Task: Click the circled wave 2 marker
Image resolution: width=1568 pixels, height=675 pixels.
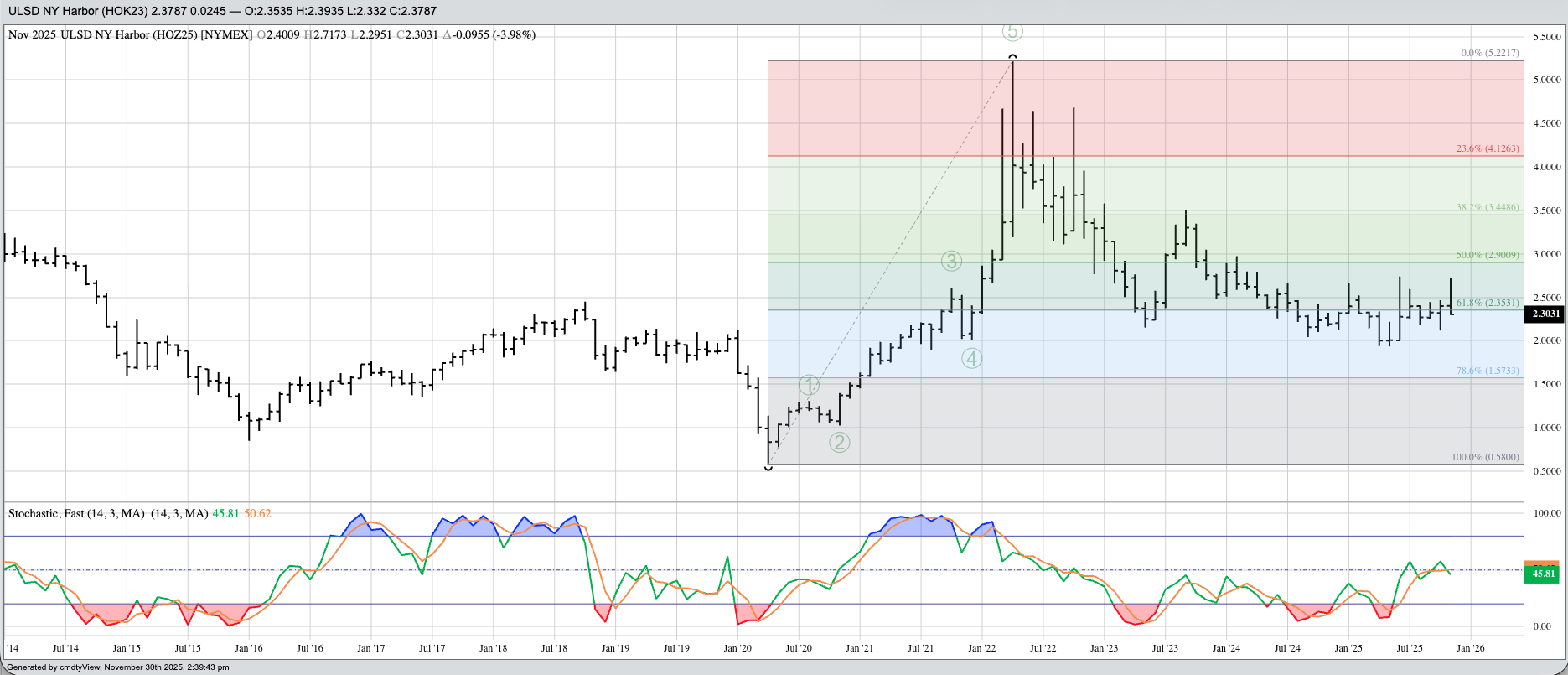Action: click(839, 442)
